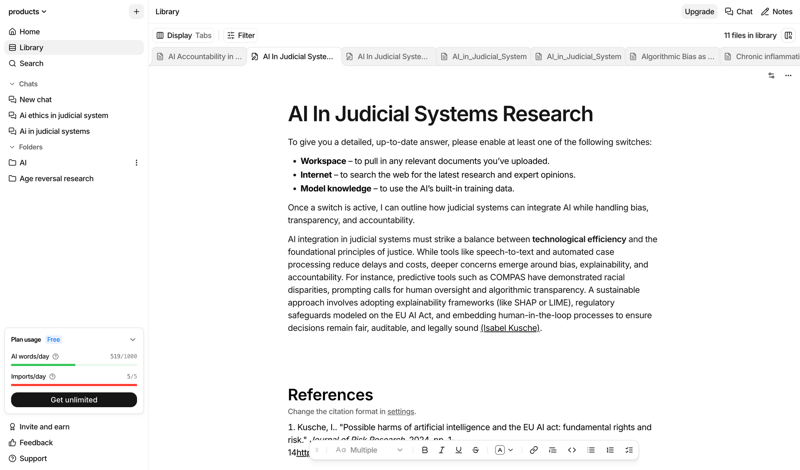Apply bold formatting from the floating toolbar
800x470 pixels.
point(425,450)
